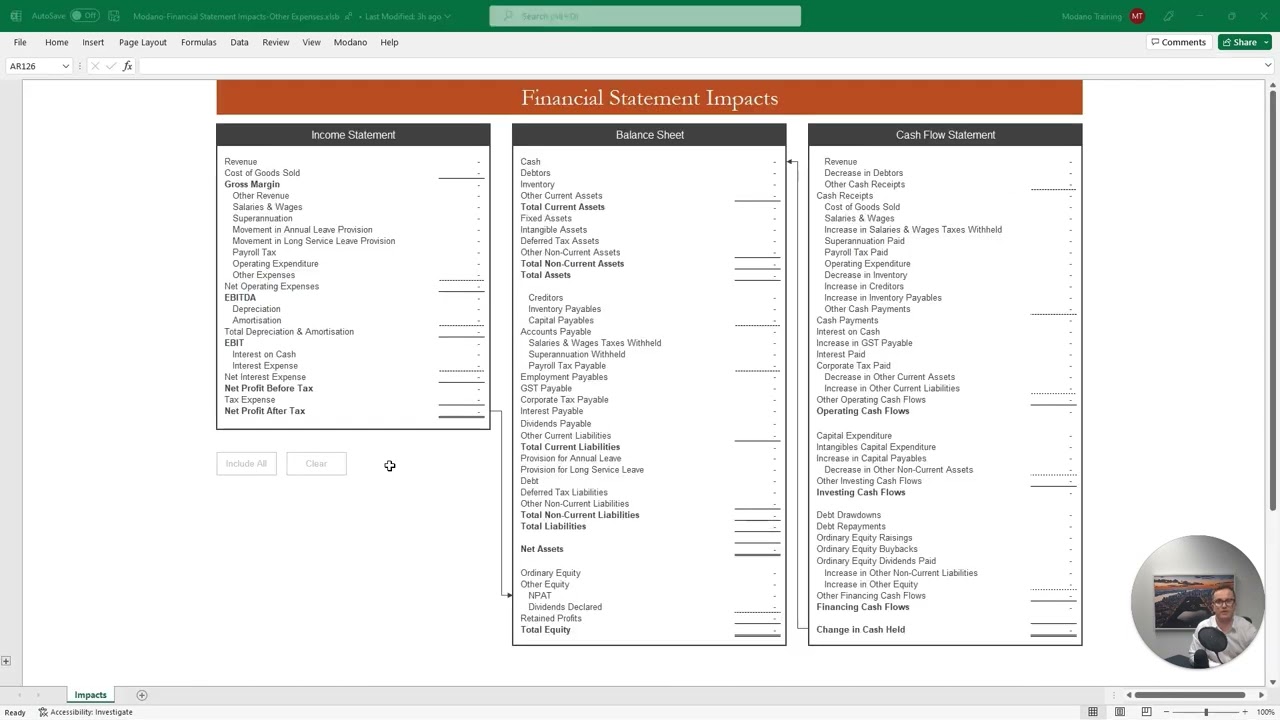Screen dimensions: 1280x720
Task: Click the zoom slider in status bar
Action: (x=1206, y=712)
